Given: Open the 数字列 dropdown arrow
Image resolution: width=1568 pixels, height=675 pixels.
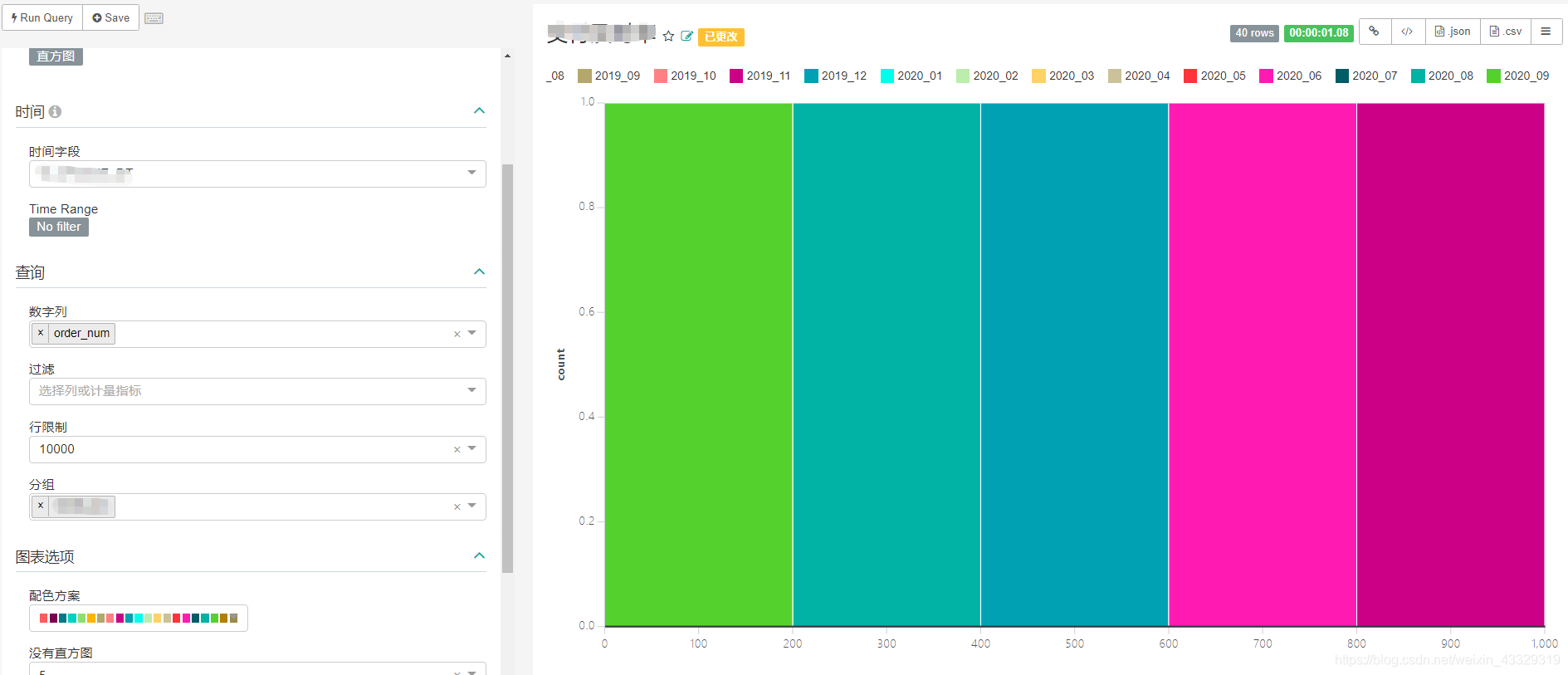Looking at the screenshot, I should (x=472, y=333).
